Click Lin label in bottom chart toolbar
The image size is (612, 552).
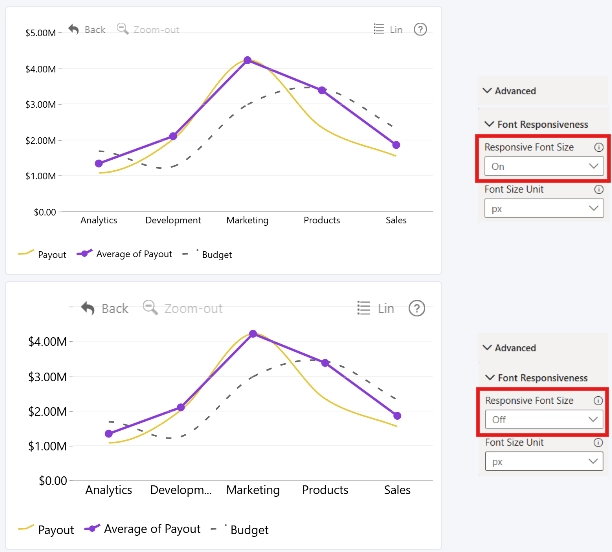tap(386, 308)
